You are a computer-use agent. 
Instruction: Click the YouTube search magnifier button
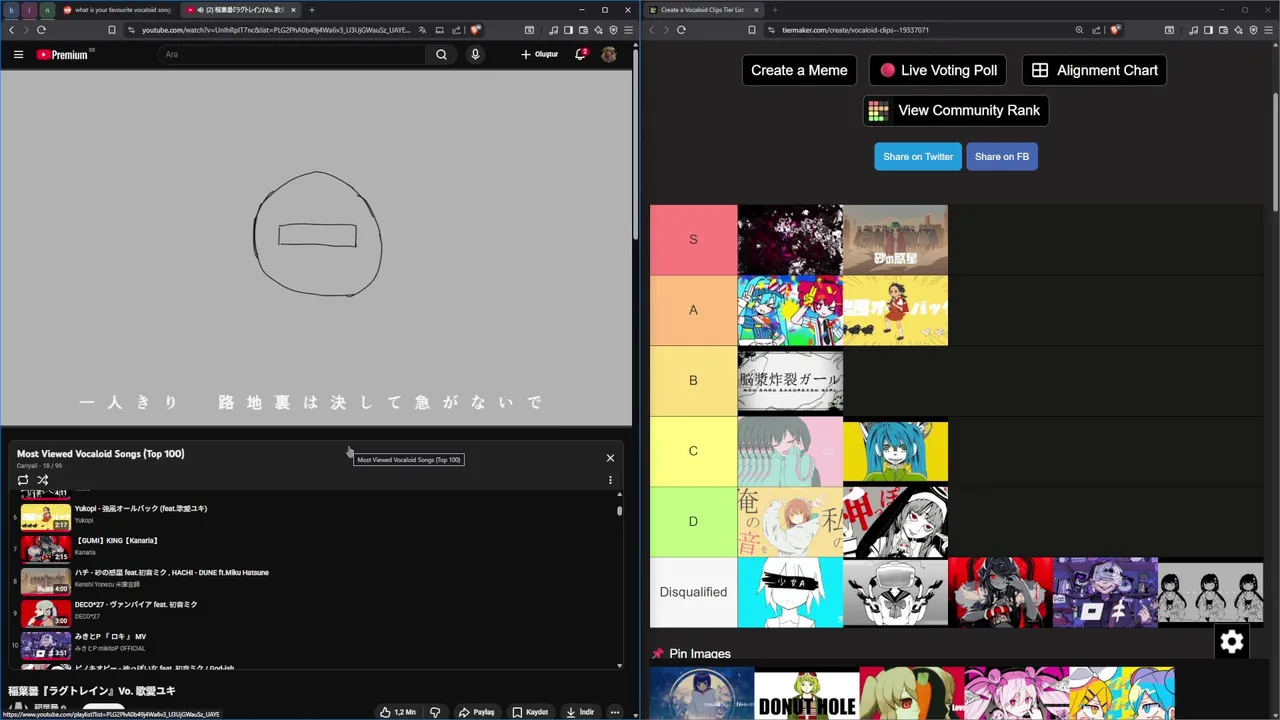(x=441, y=54)
